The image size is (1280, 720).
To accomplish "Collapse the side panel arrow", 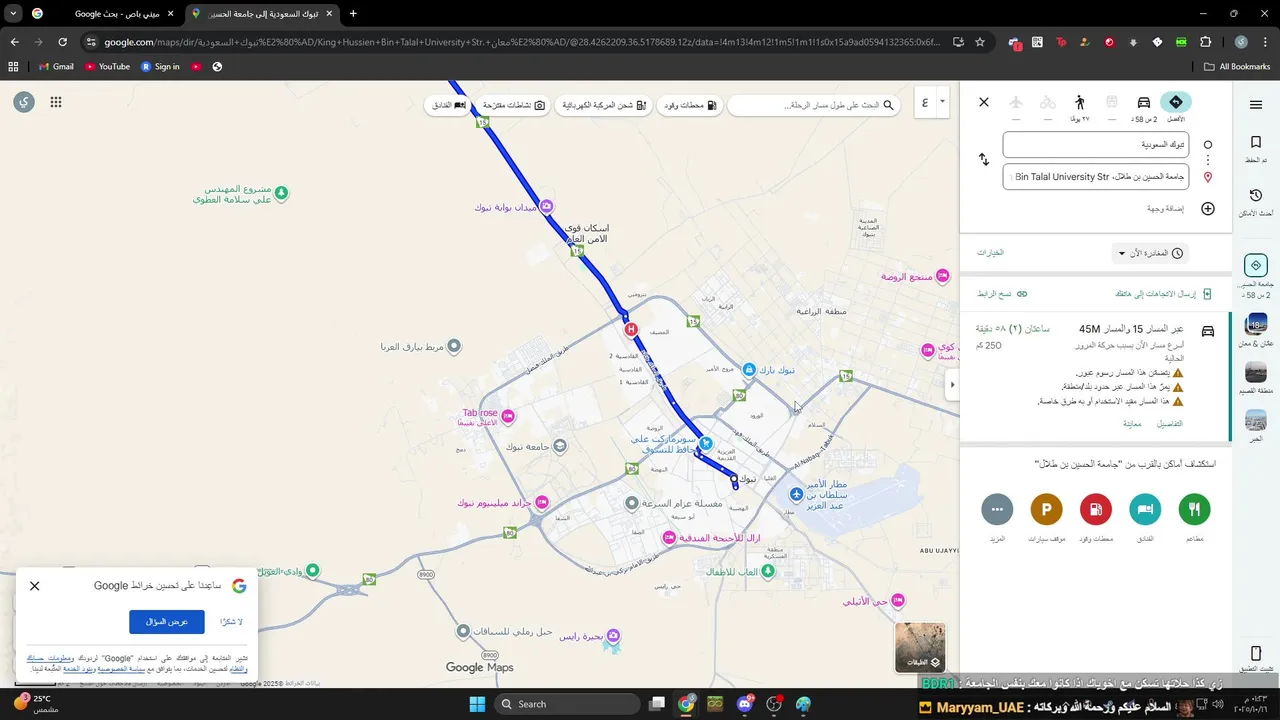I will point(952,384).
